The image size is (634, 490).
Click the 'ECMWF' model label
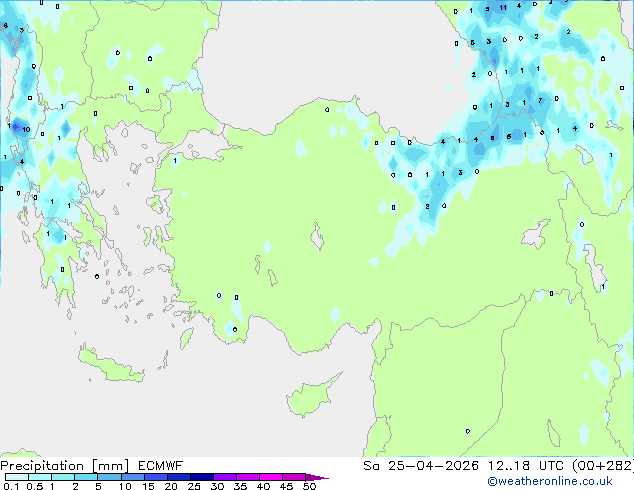161,466
